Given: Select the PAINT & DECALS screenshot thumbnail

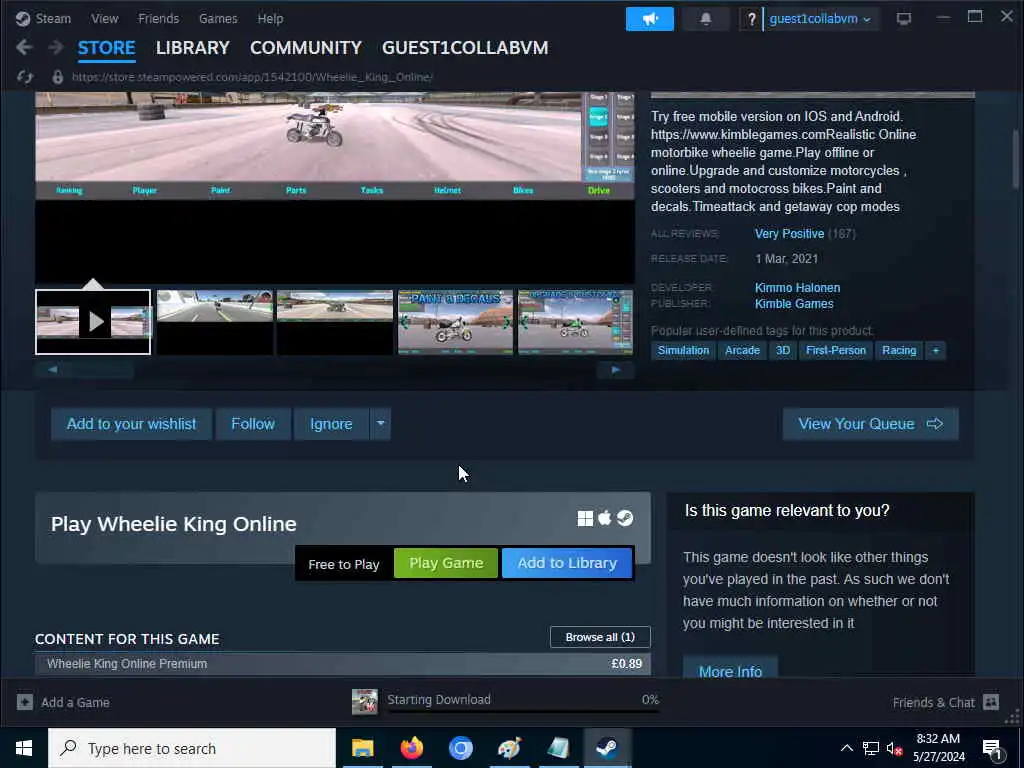Looking at the screenshot, I should pyautogui.click(x=455, y=322).
